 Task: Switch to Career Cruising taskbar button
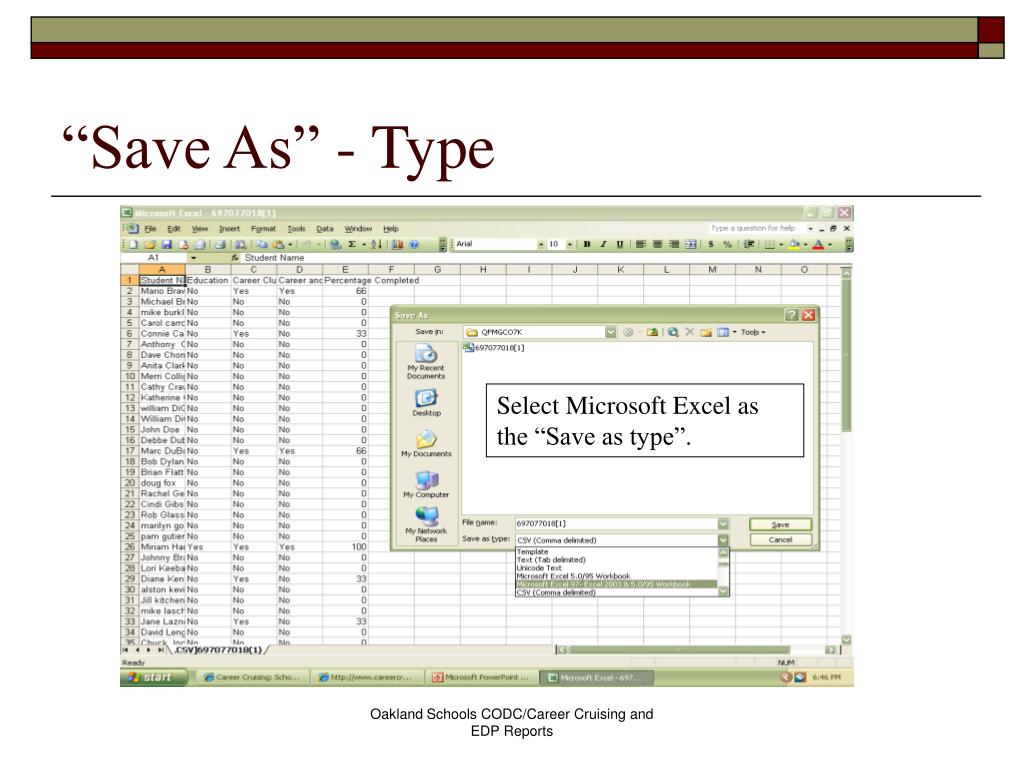pos(253,677)
